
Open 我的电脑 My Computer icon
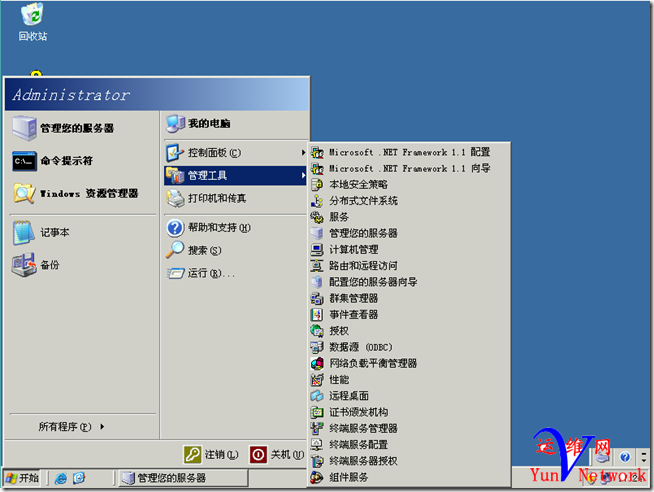(175, 123)
